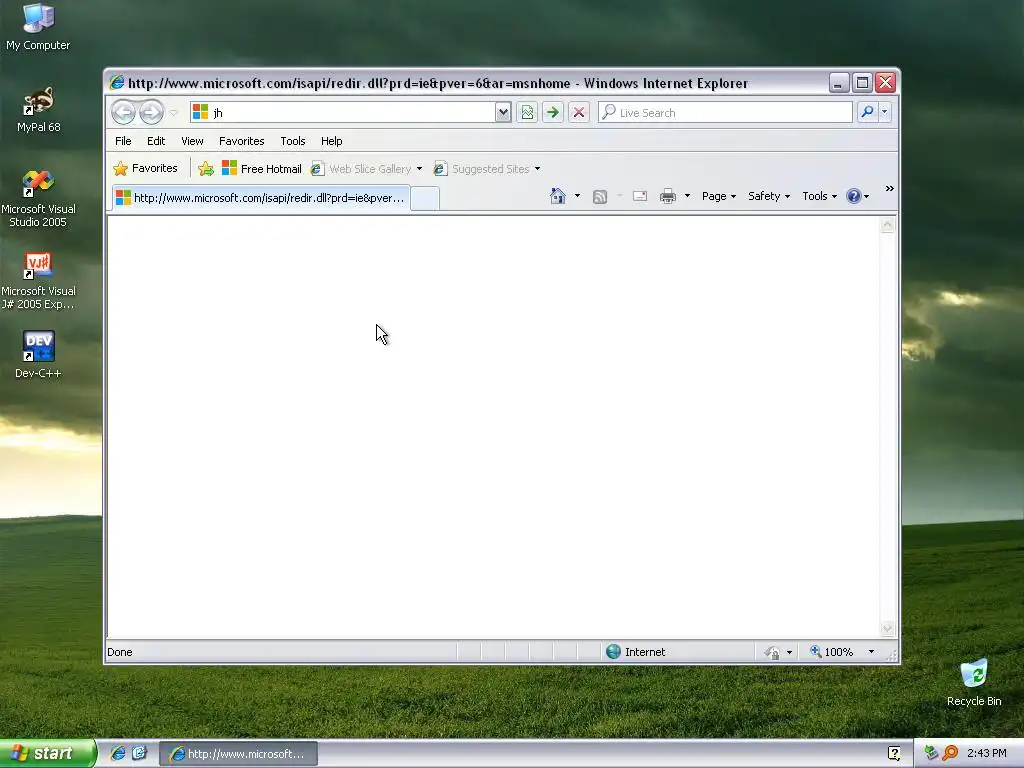Expand the Print options dropdown arrow
Screen dimensions: 1024x768
click(x=687, y=196)
